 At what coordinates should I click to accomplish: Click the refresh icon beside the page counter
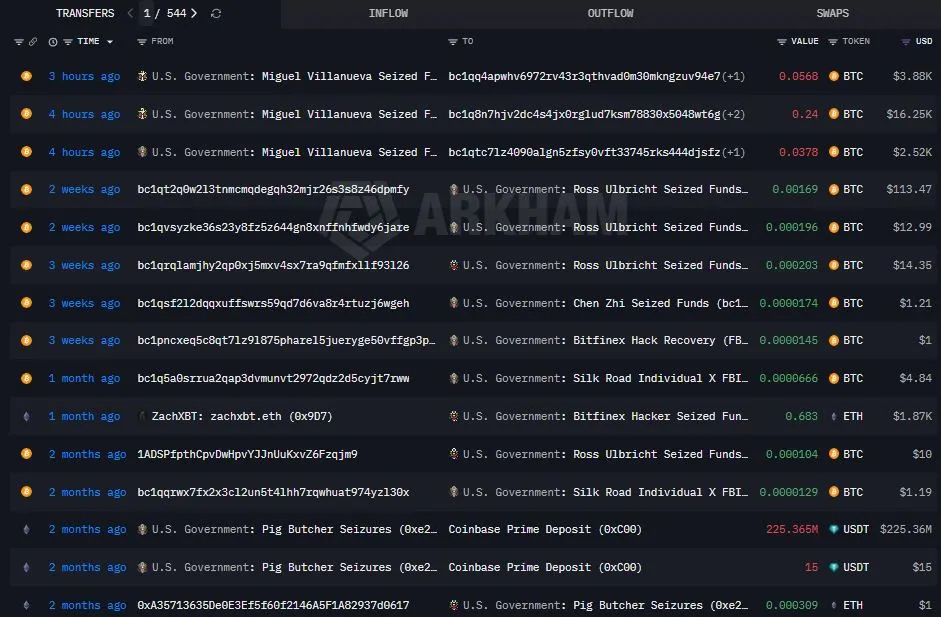coord(216,13)
